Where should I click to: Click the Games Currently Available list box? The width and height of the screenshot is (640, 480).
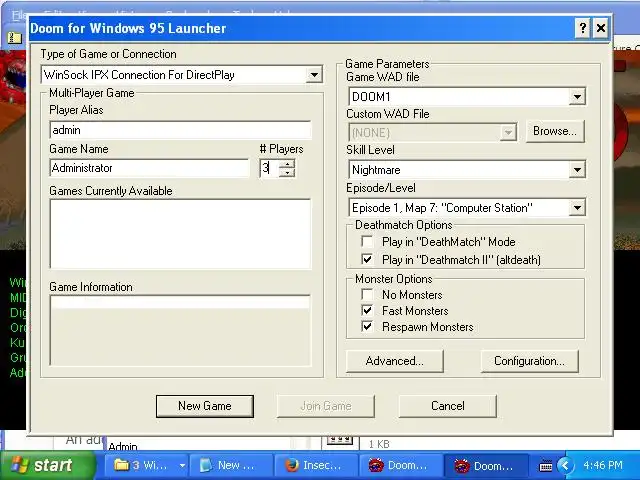click(180, 234)
